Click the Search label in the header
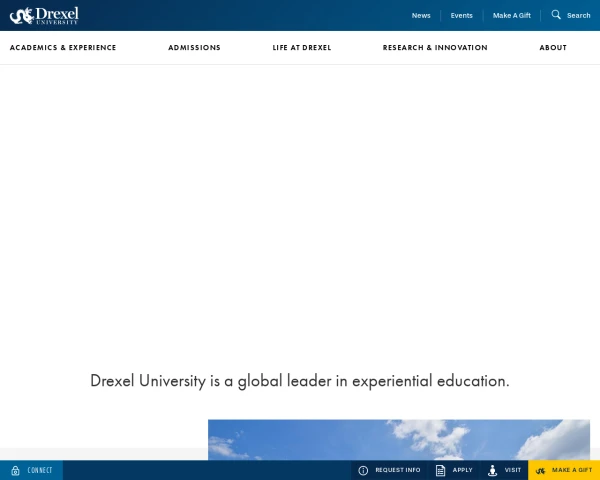 579,15
